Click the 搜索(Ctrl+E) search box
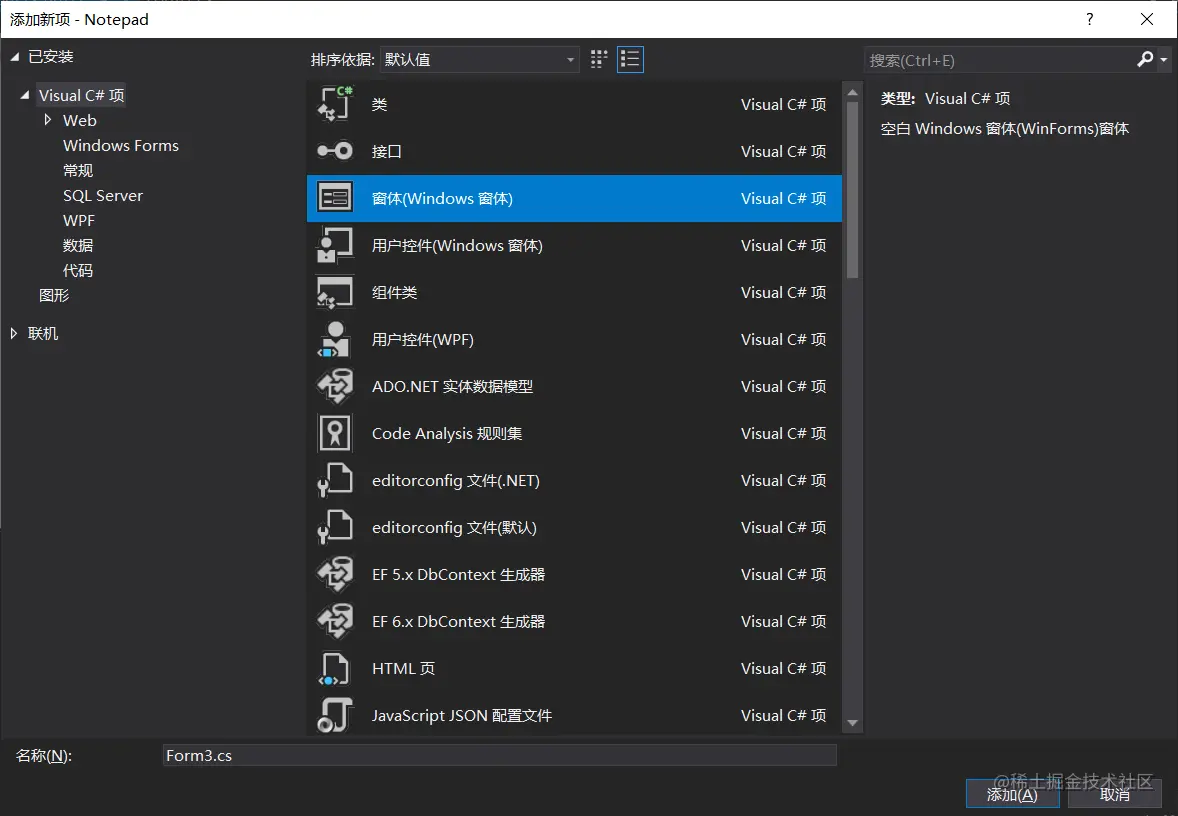 tap(999, 60)
